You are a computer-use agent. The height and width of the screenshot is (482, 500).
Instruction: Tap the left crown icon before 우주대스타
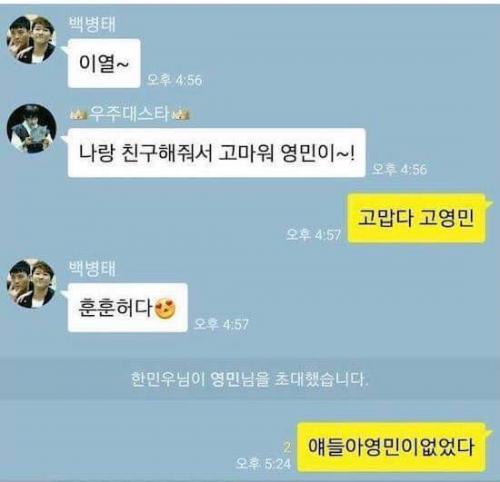[79, 115]
